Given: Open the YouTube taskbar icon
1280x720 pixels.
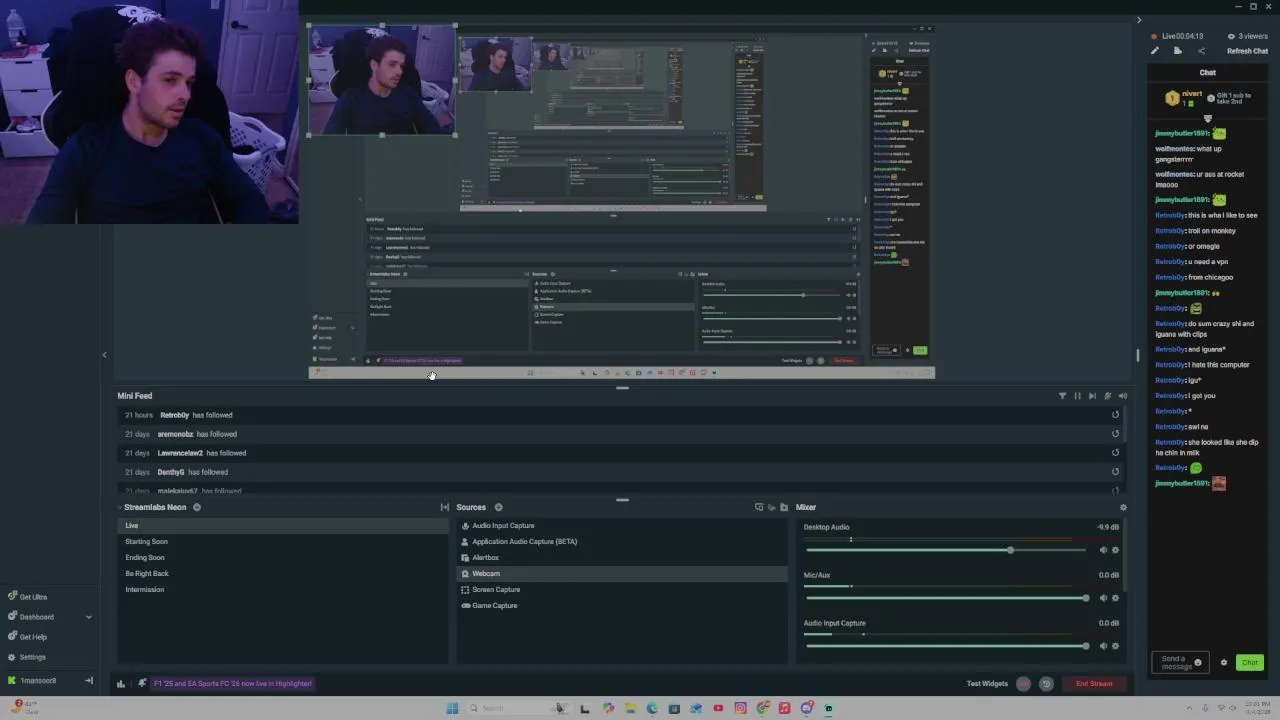Looking at the screenshot, I should point(718,708).
